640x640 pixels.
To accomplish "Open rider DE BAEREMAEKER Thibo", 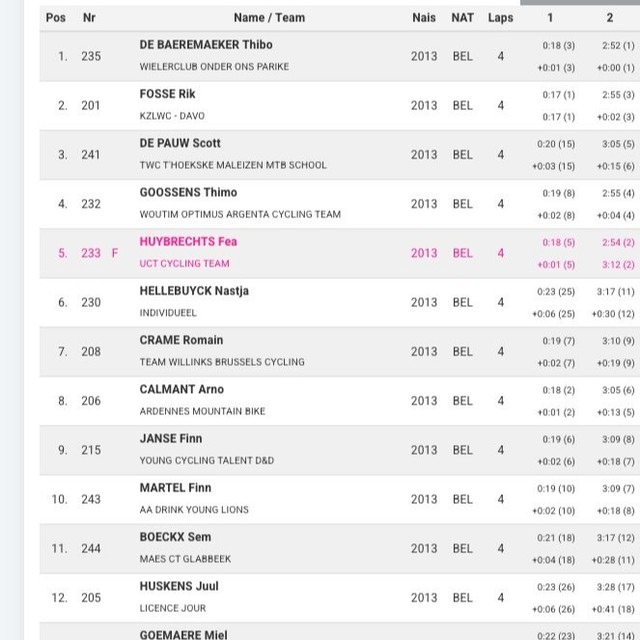I will tap(206, 44).
